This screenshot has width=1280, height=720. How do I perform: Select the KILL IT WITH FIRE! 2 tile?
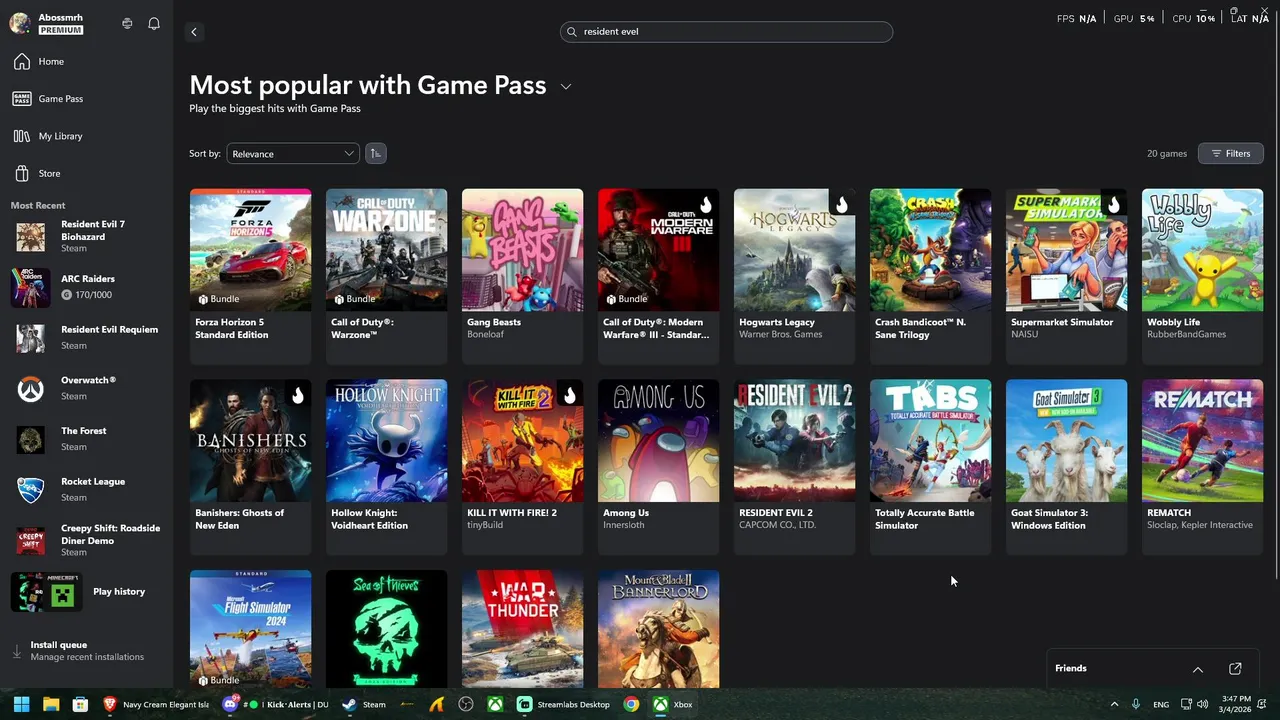(x=522, y=467)
